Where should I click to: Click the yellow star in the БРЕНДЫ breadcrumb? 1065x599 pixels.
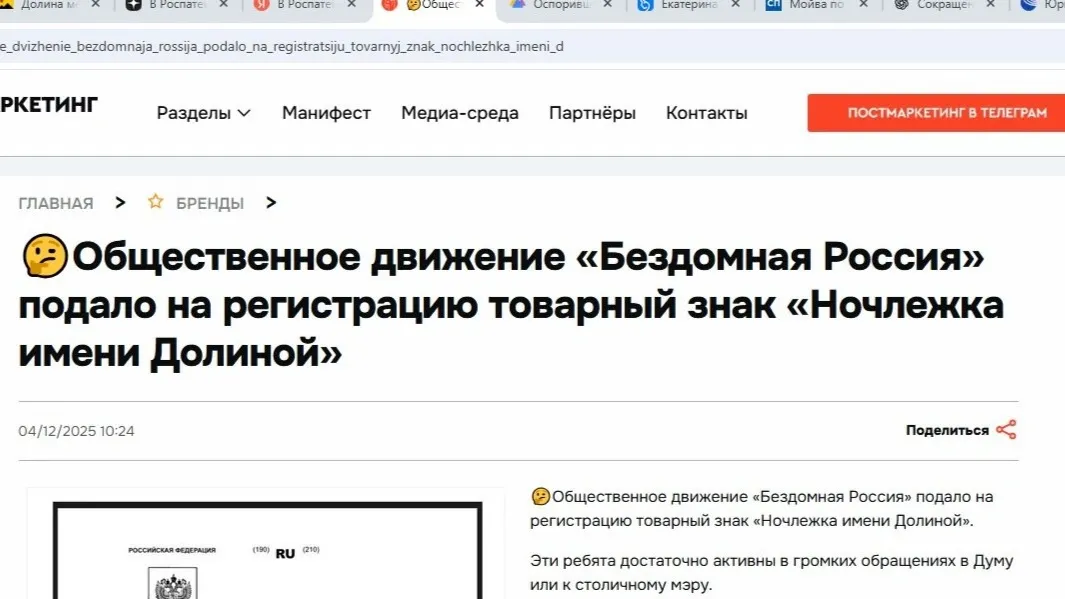156,201
